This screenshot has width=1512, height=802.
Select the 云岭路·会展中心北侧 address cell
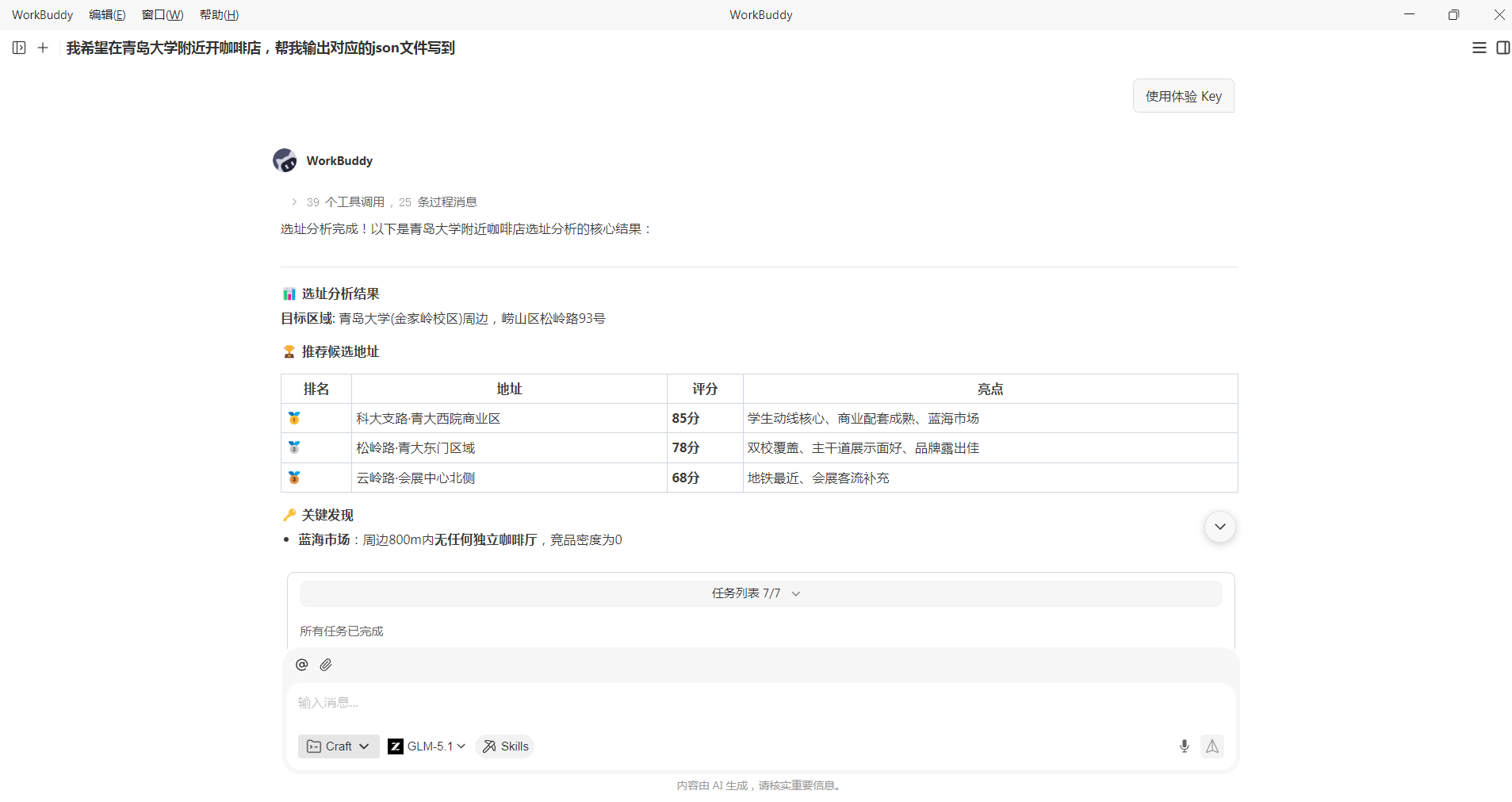coord(509,478)
